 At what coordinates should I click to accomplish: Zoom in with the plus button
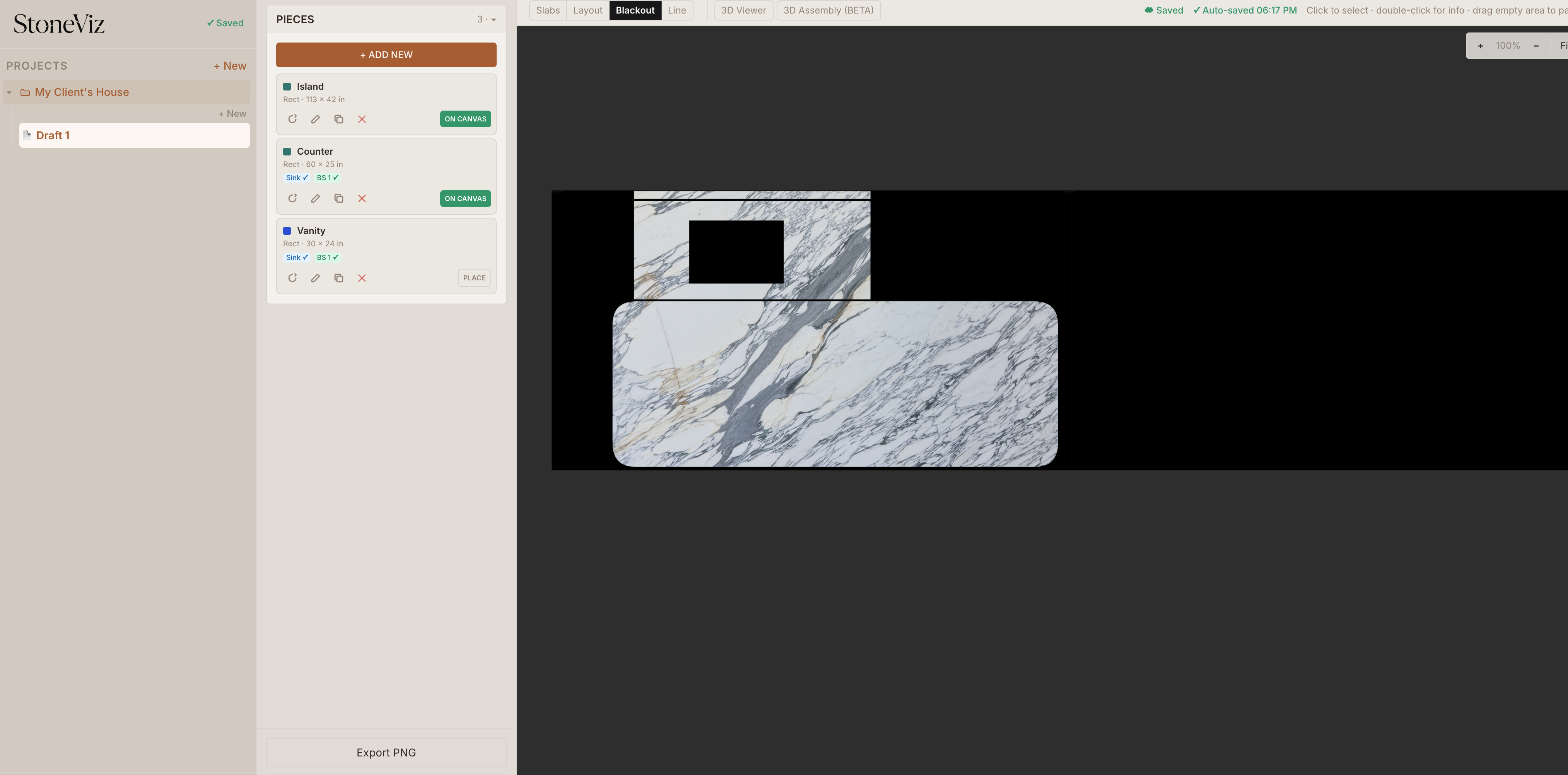pos(1480,46)
